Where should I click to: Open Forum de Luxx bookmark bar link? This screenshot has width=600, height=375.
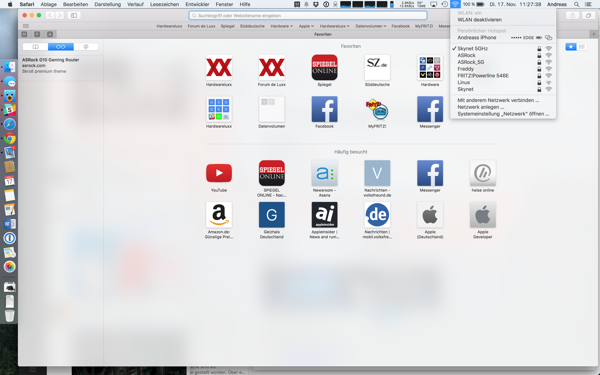(201, 26)
